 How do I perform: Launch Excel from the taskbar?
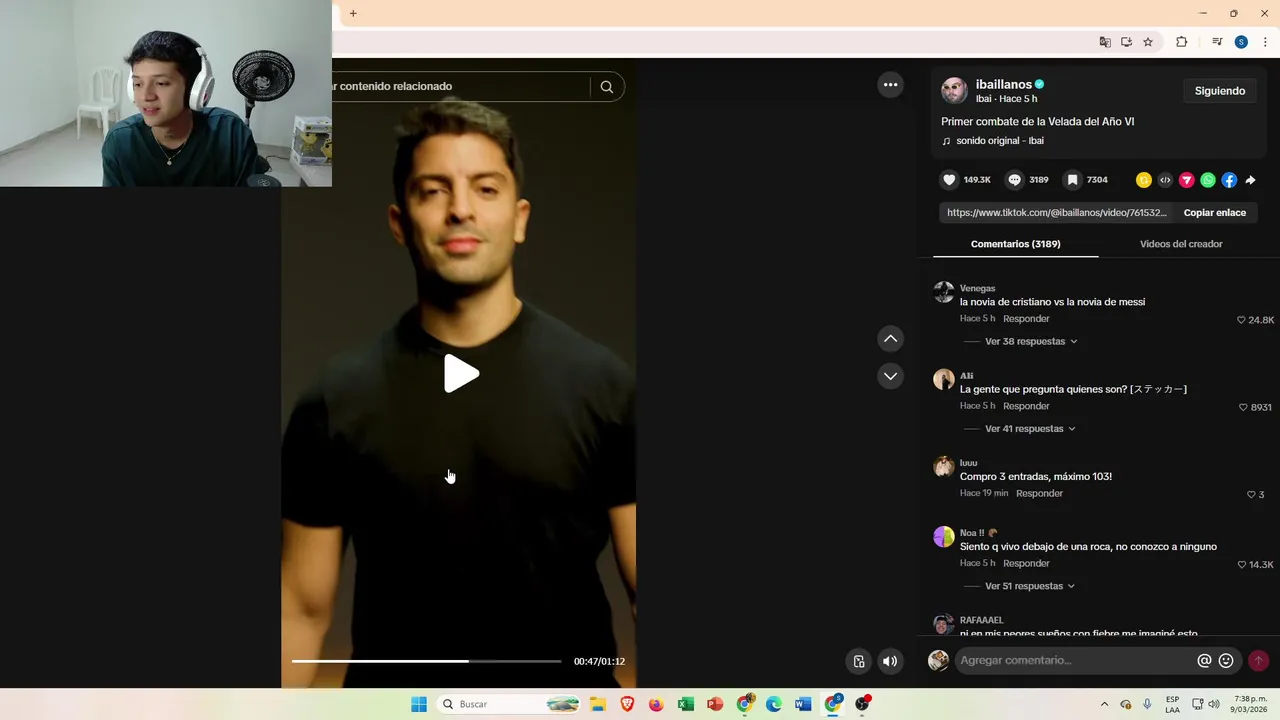(x=685, y=704)
